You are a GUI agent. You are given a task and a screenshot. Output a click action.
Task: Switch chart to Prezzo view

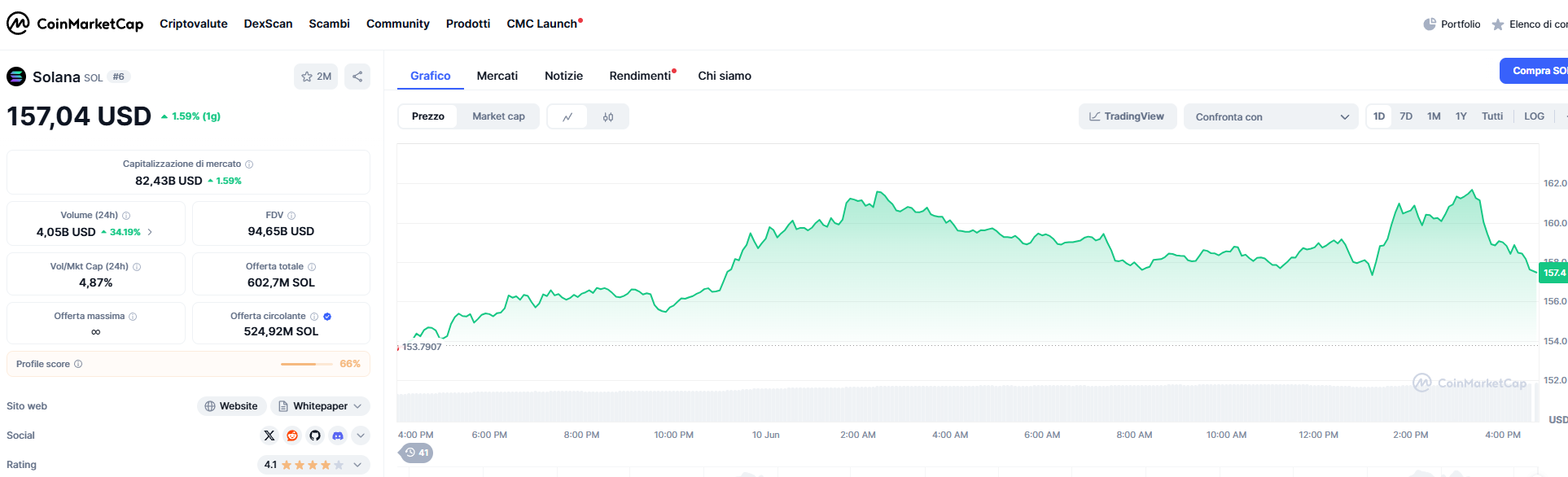point(428,116)
